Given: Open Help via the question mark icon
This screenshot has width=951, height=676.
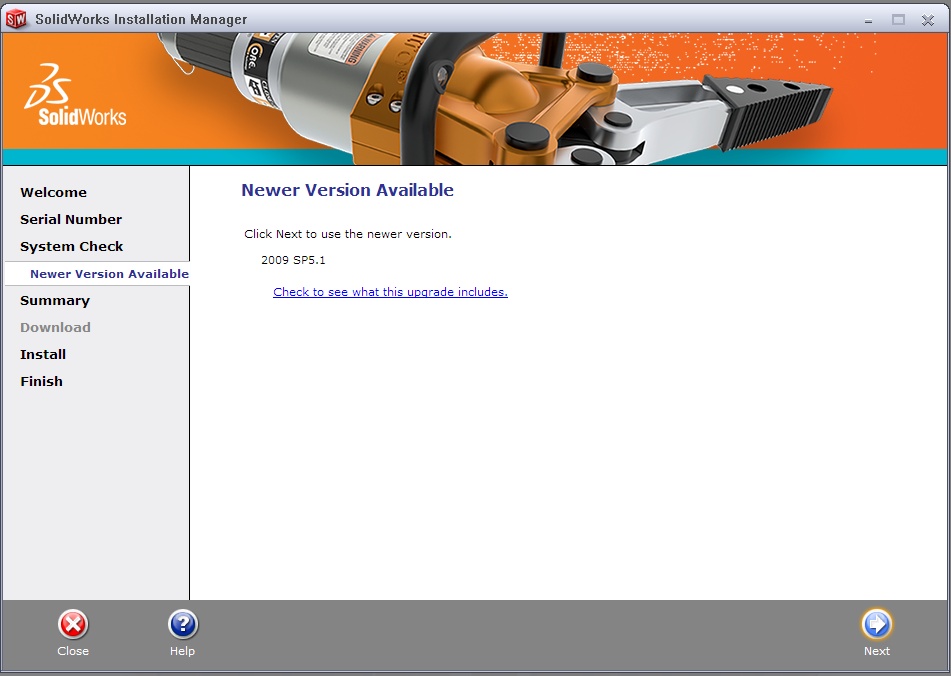Looking at the screenshot, I should 183,624.
